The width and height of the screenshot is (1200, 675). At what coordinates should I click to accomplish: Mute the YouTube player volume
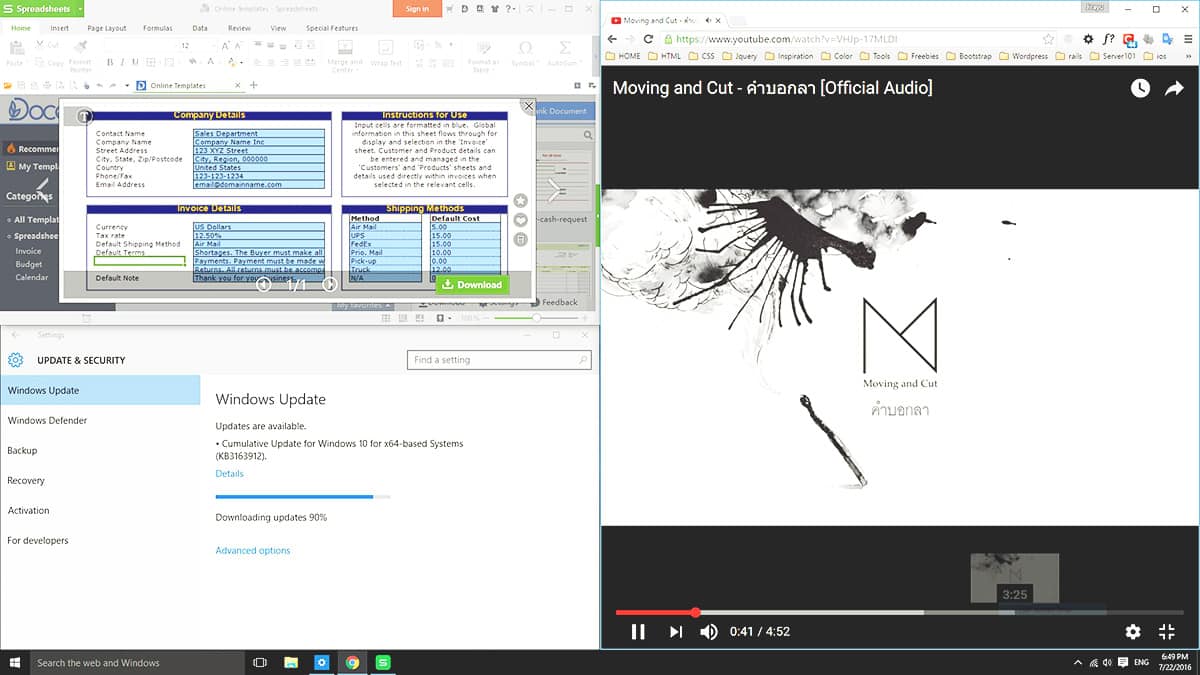(x=709, y=631)
